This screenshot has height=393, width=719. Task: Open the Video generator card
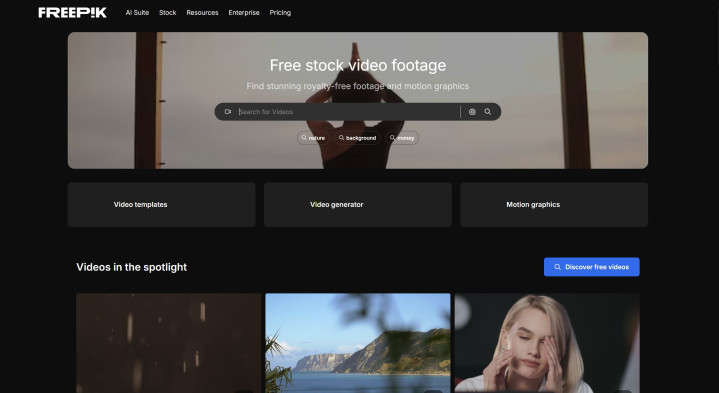point(358,205)
